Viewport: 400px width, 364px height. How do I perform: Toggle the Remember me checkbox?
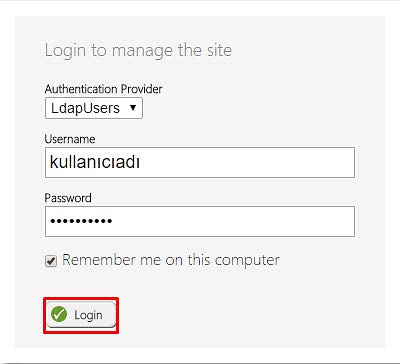coord(51,261)
